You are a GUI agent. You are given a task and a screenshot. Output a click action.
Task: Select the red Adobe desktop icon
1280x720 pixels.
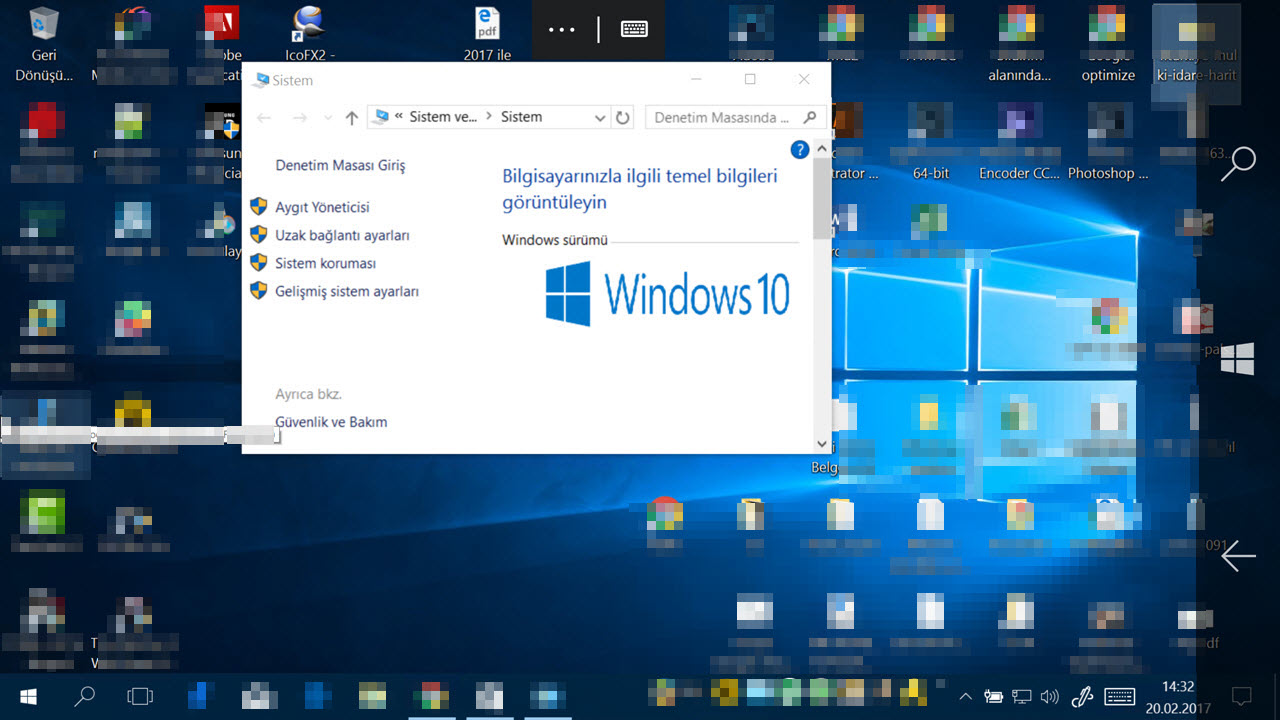(221, 23)
